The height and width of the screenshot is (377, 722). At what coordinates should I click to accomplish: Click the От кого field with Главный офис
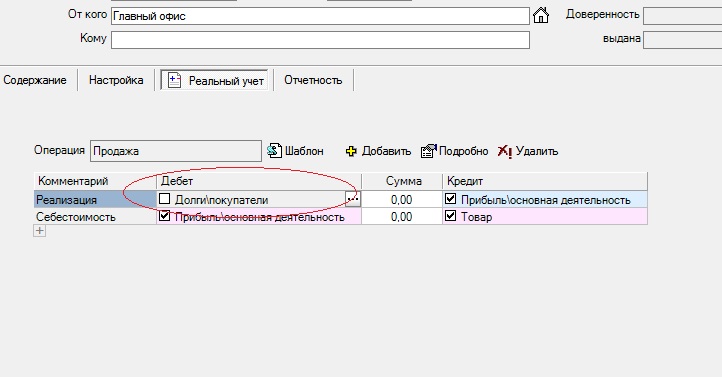pos(320,16)
